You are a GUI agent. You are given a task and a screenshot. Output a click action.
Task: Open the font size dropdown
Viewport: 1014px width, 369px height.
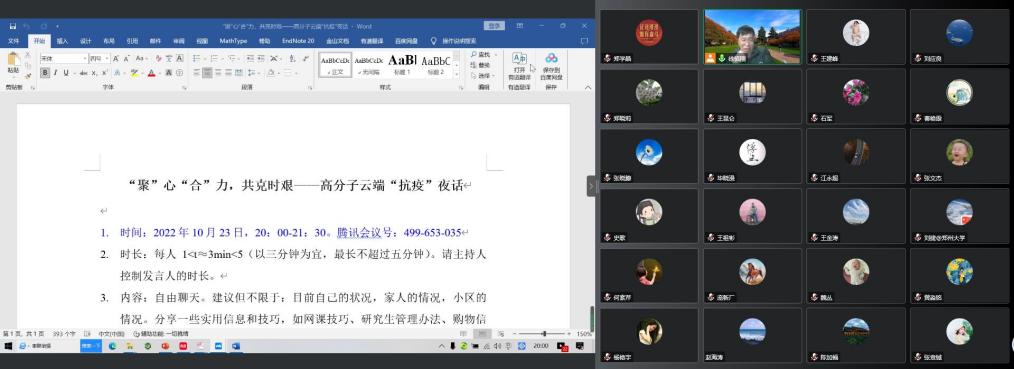pos(99,59)
